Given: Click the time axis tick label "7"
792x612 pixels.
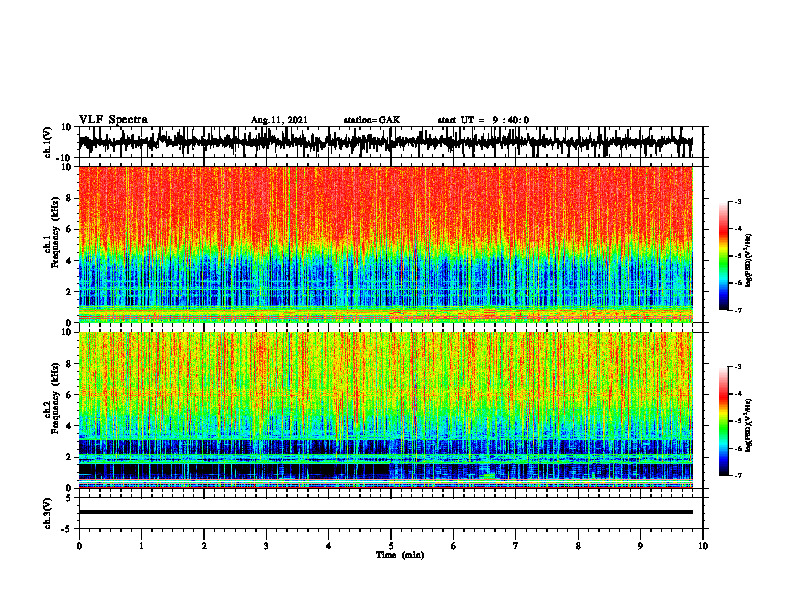Looking at the screenshot, I should [516, 546].
